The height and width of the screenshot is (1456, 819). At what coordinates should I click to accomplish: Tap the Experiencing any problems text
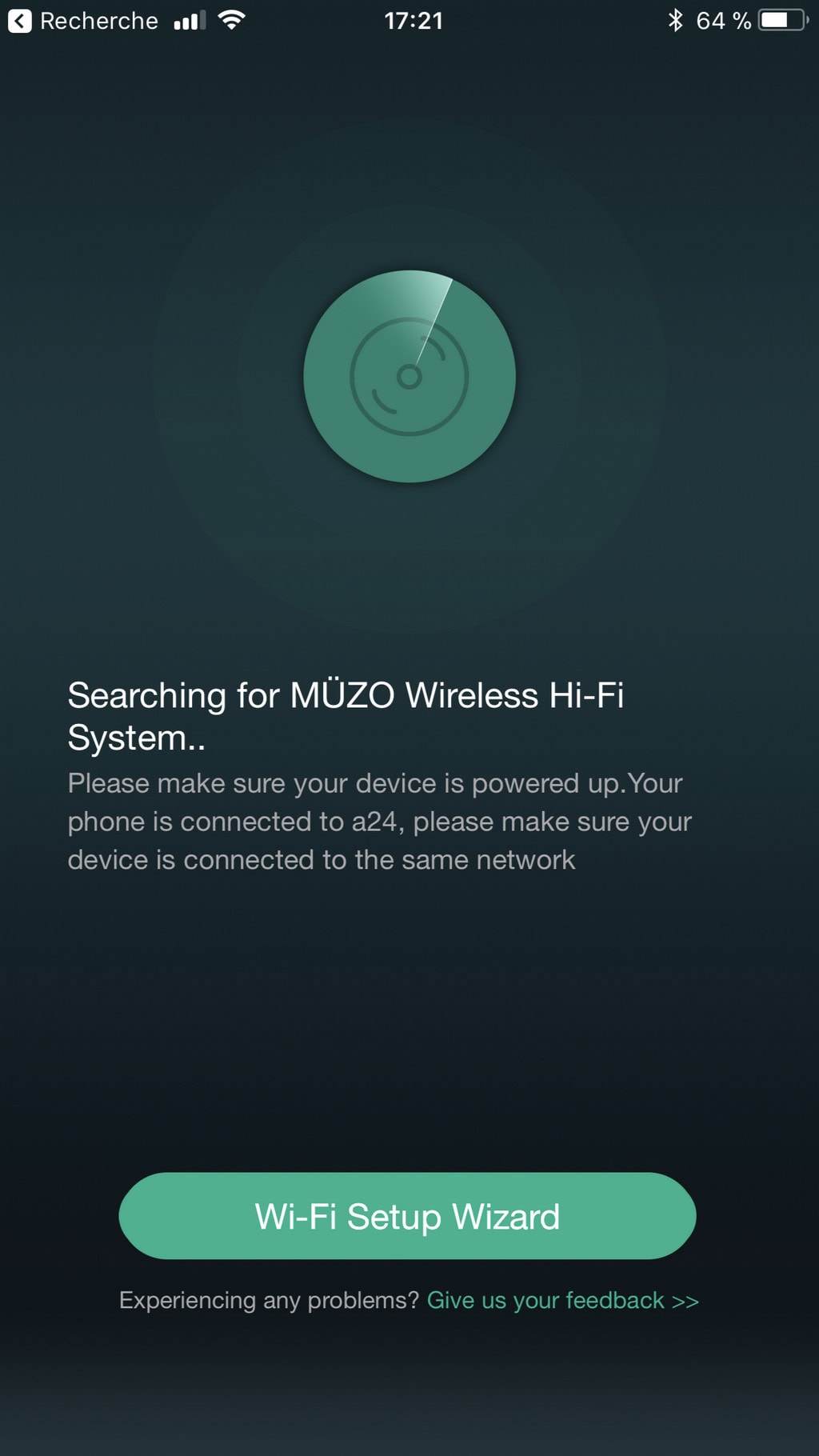(x=269, y=1301)
